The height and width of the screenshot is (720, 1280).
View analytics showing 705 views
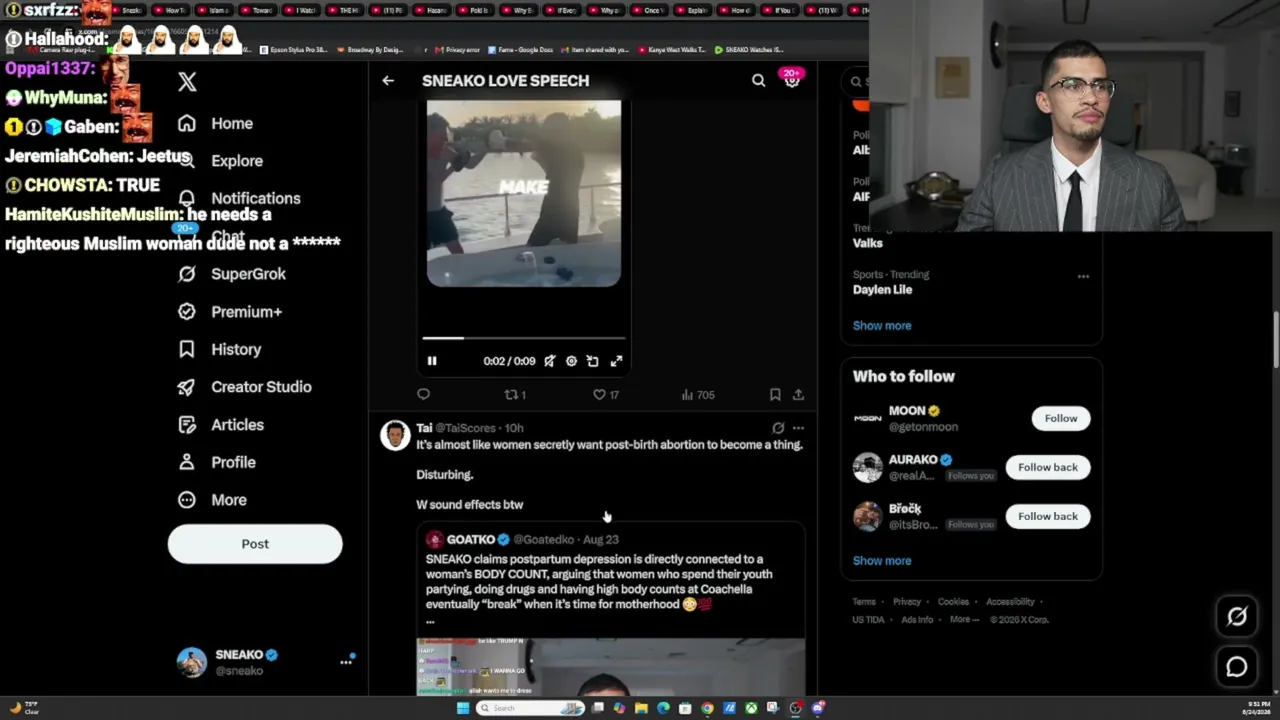click(x=698, y=395)
